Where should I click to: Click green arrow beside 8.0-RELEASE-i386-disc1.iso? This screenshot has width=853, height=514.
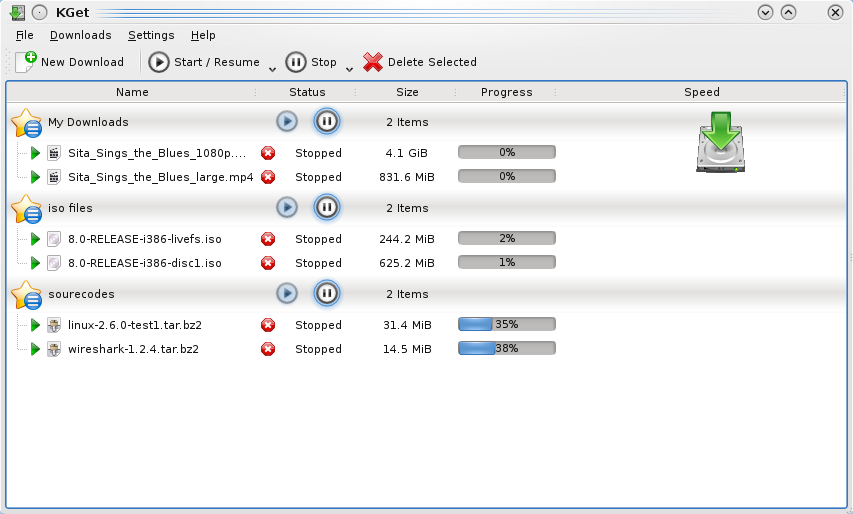[35, 263]
